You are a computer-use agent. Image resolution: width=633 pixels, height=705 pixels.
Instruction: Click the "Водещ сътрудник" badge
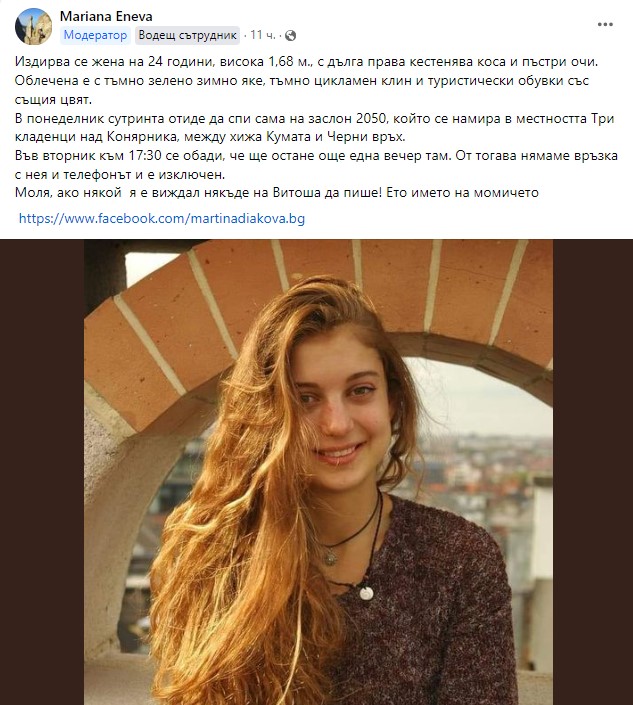[x=187, y=35]
